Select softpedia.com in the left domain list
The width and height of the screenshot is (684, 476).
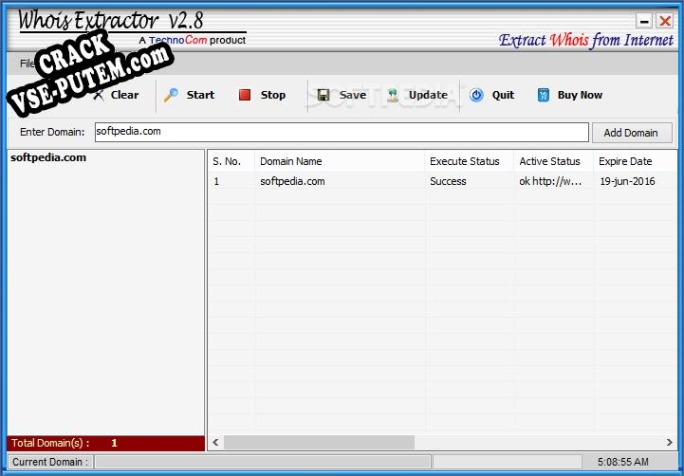tap(48, 158)
